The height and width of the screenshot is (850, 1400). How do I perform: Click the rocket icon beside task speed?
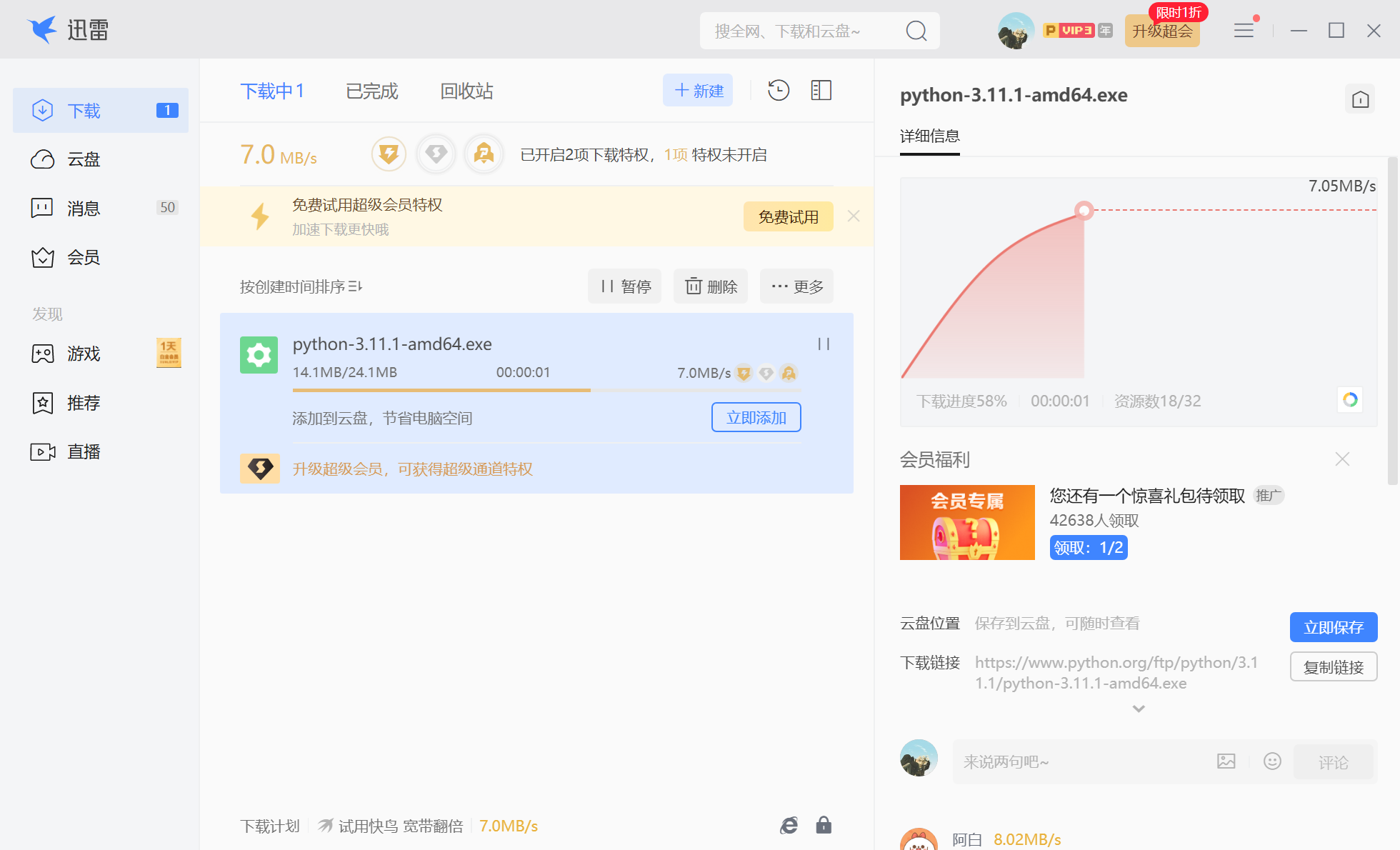789,373
